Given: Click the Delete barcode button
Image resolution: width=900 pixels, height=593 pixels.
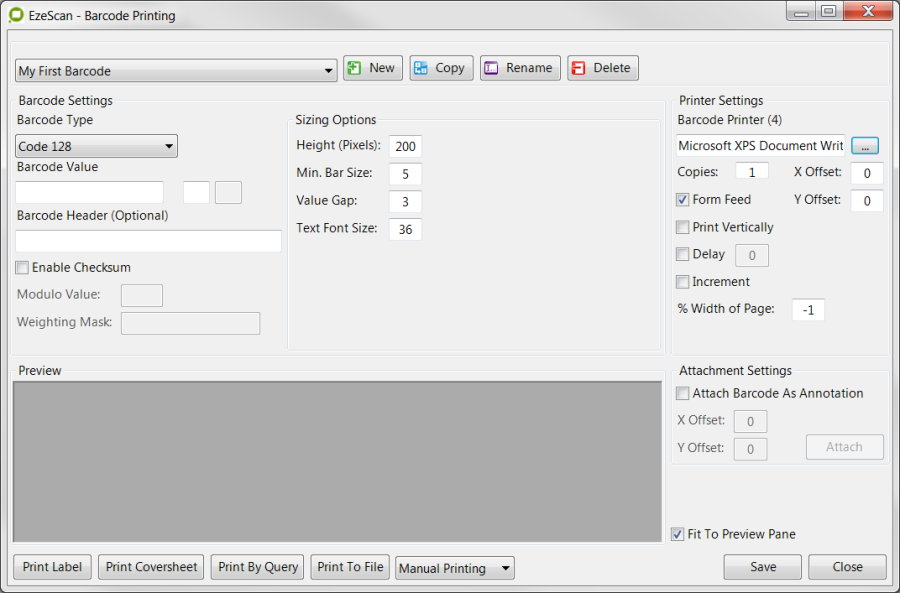Looking at the screenshot, I should pos(602,68).
